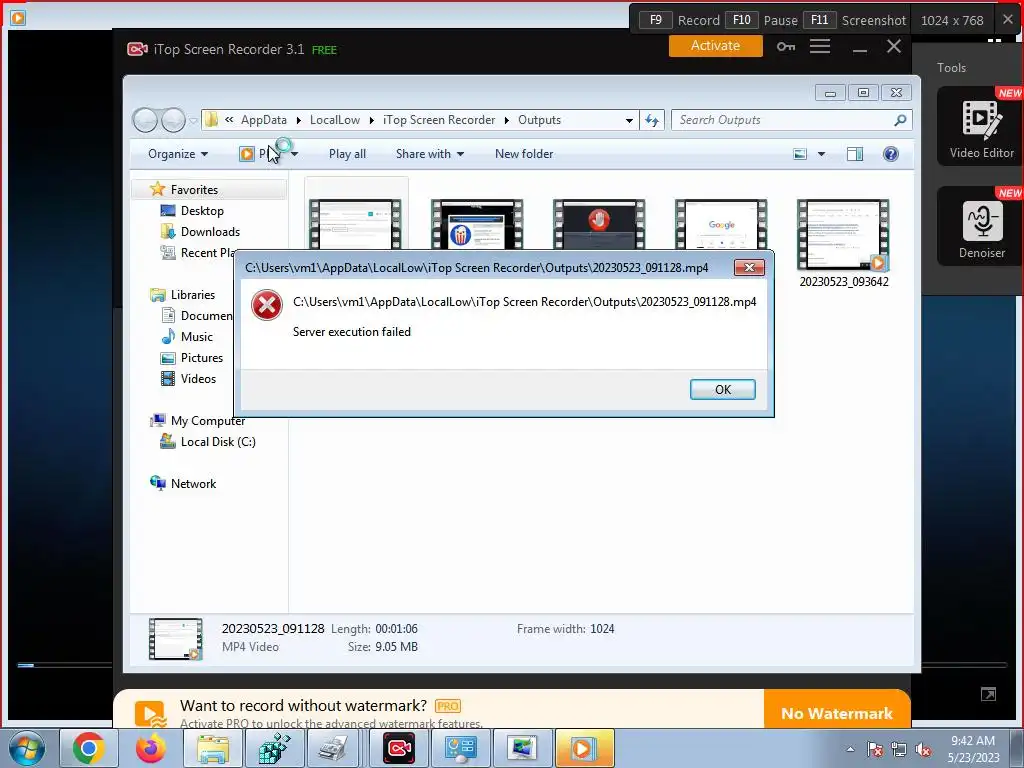Image resolution: width=1024 pixels, height=768 pixels.
Task: Open File Explorer from the taskbar
Action: click(213, 748)
